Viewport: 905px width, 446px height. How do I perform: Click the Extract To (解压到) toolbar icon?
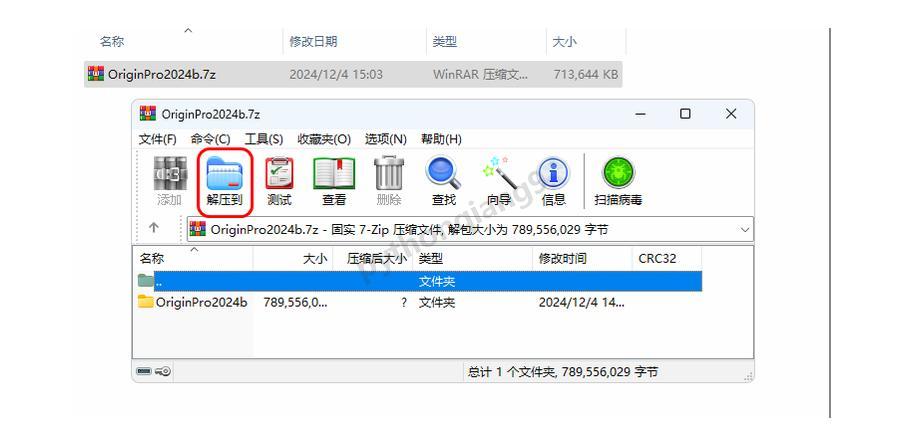click(225, 173)
